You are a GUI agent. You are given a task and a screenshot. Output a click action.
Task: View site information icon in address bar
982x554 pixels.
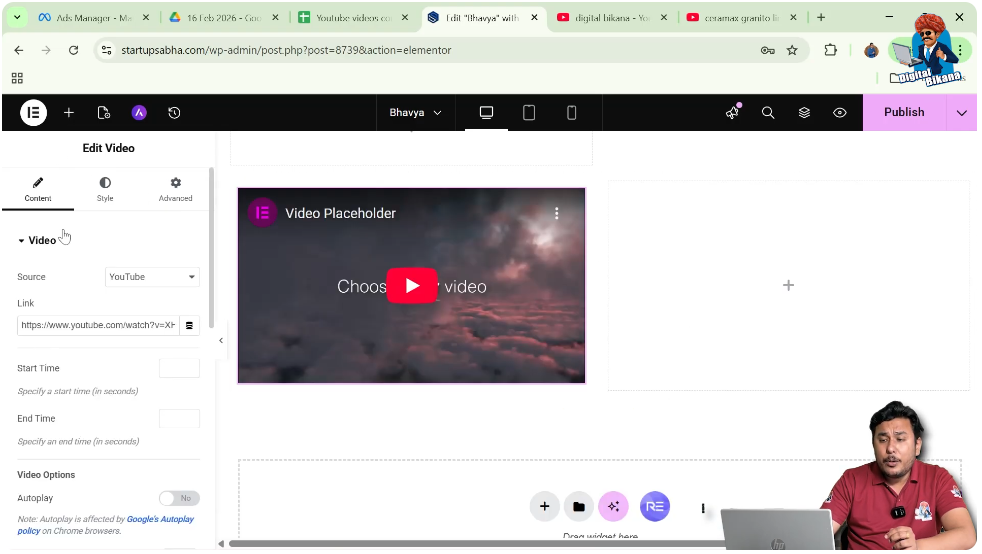pyautogui.click(x=107, y=50)
